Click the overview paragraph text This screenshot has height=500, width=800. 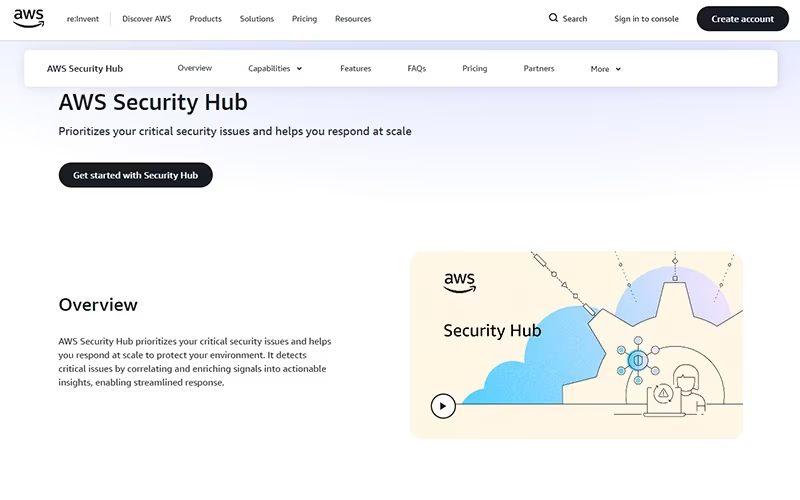tap(194, 362)
